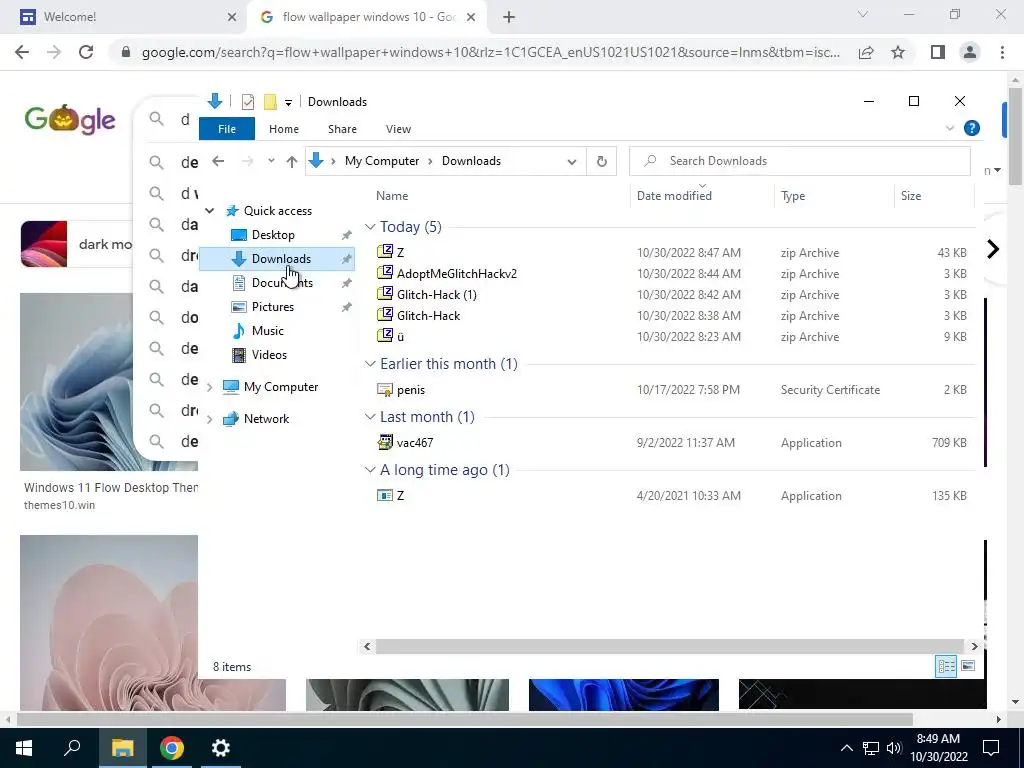Viewport: 1024px width, 768px height.
Task: Click the Chrome share page icon
Action: tap(866, 52)
